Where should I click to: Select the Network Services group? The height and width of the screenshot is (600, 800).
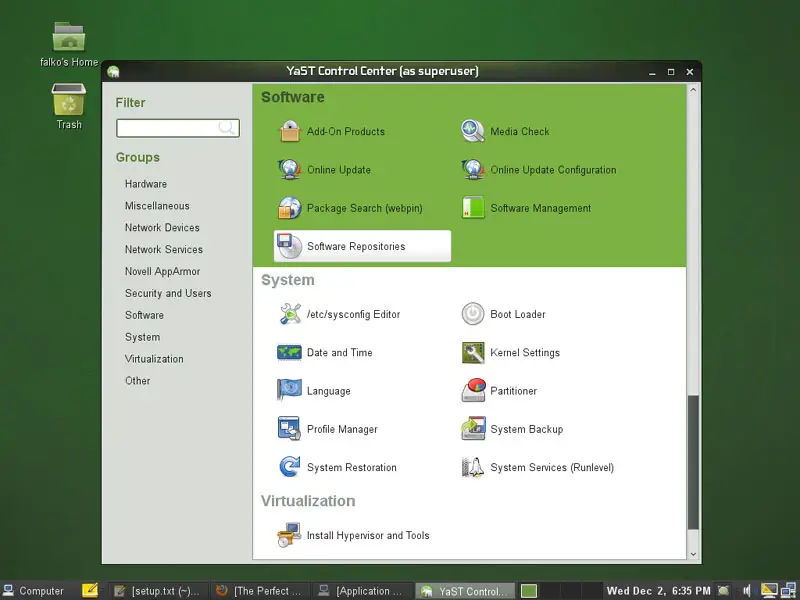coord(164,249)
